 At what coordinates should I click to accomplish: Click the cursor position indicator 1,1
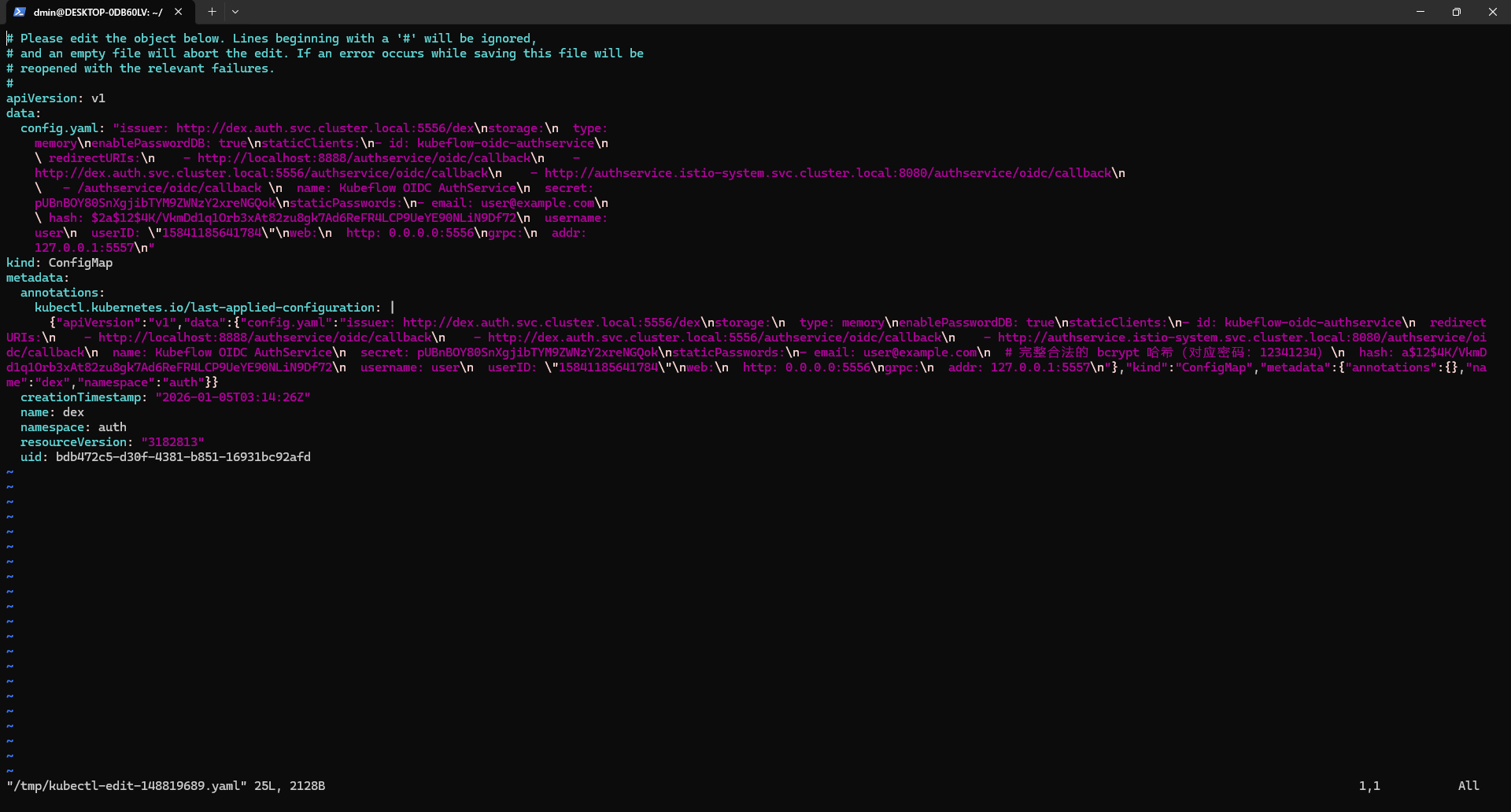coord(1369,786)
